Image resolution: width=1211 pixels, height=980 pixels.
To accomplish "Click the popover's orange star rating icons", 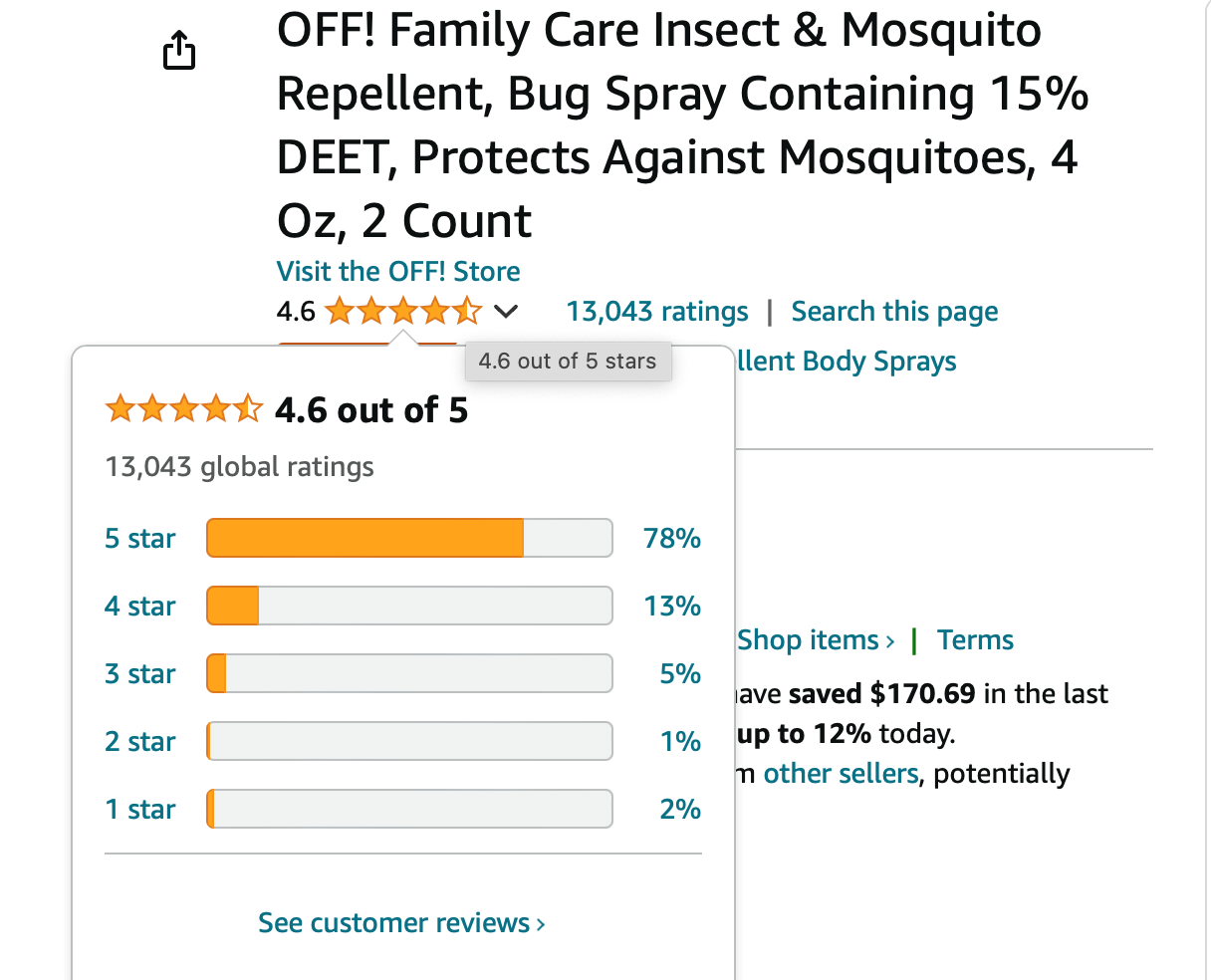I will point(184,409).
